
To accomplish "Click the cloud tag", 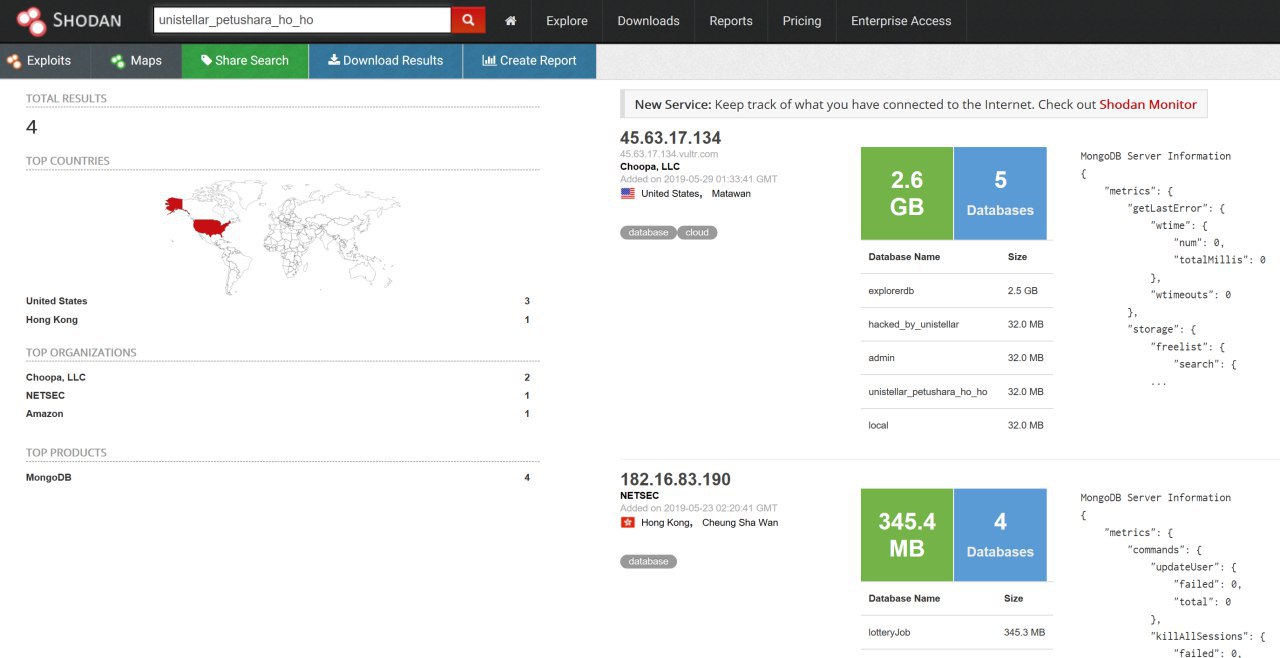I will [x=697, y=232].
